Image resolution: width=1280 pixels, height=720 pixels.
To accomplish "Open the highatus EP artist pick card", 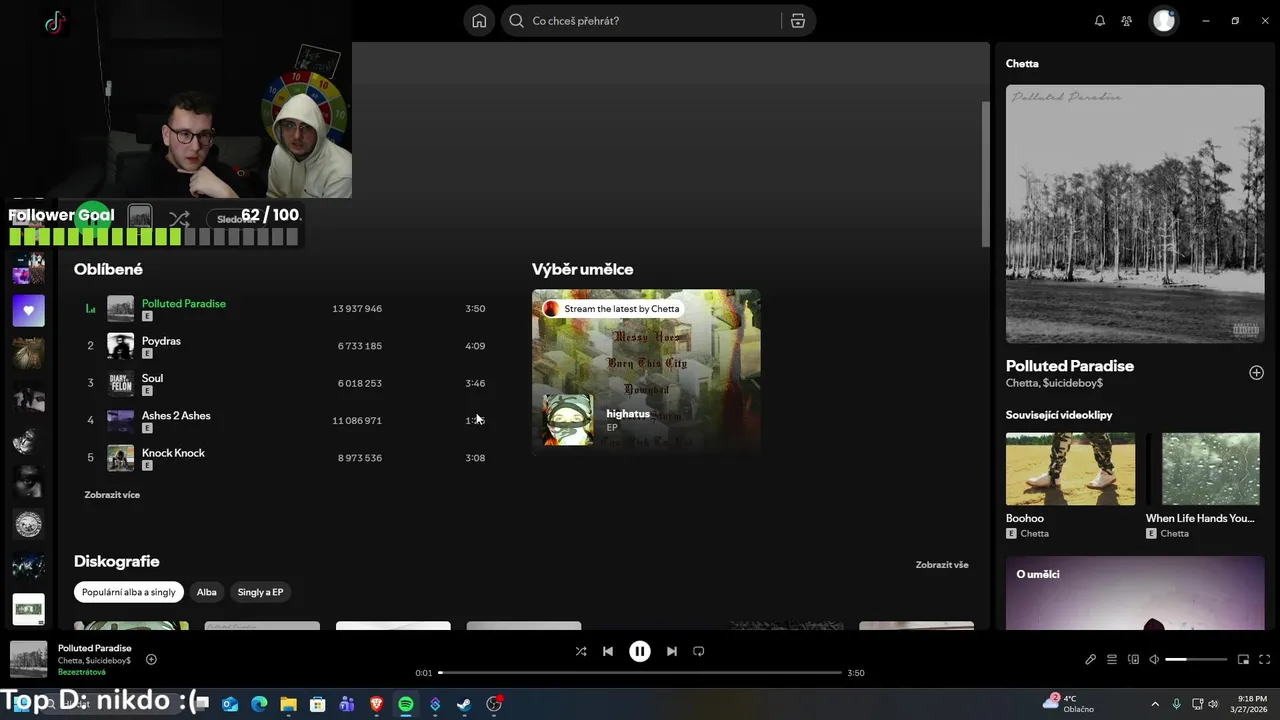I will coord(646,372).
